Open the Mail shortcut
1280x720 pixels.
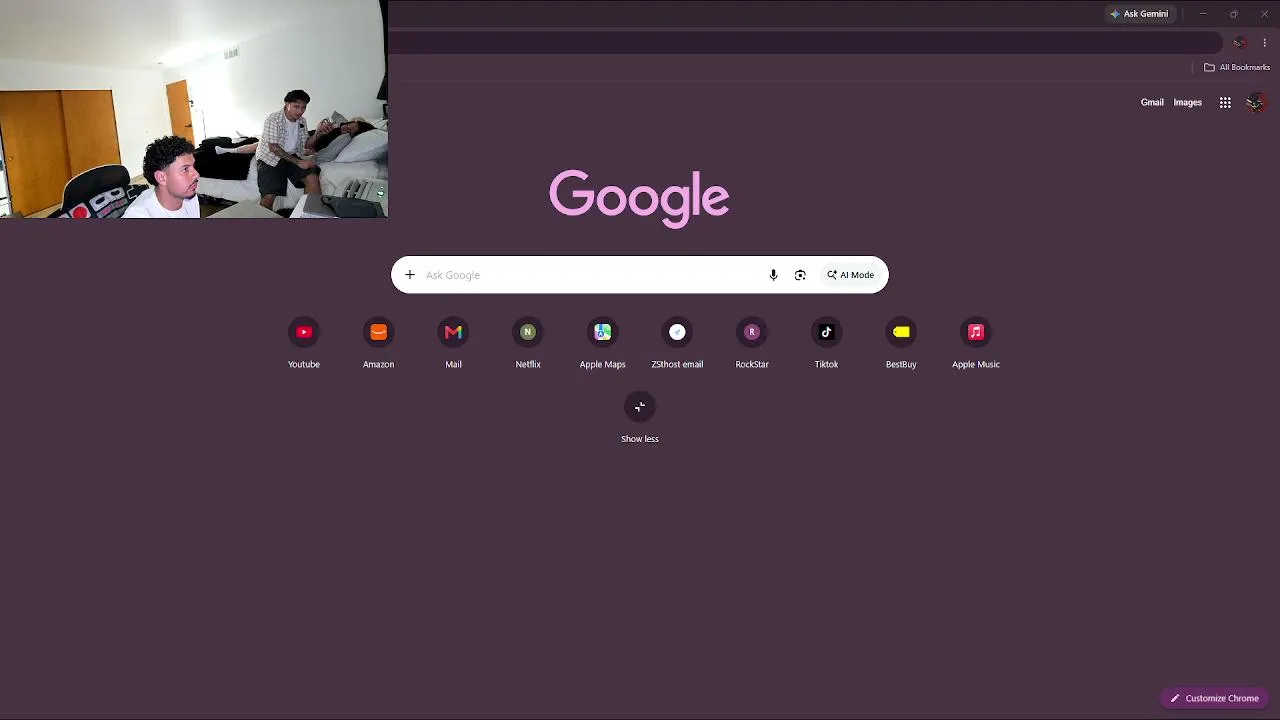point(453,343)
